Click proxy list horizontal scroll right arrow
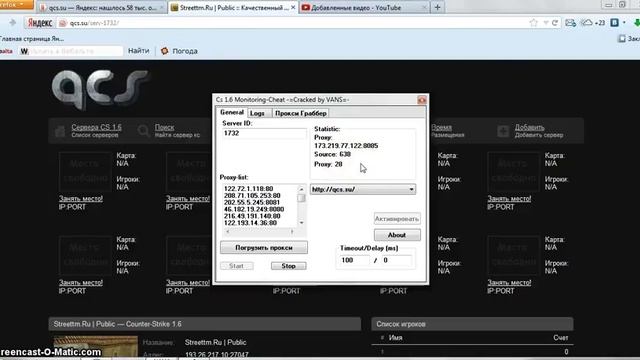The height and width of the screenshot is (360, 640). pyautogui.click(x=292, y=232)
